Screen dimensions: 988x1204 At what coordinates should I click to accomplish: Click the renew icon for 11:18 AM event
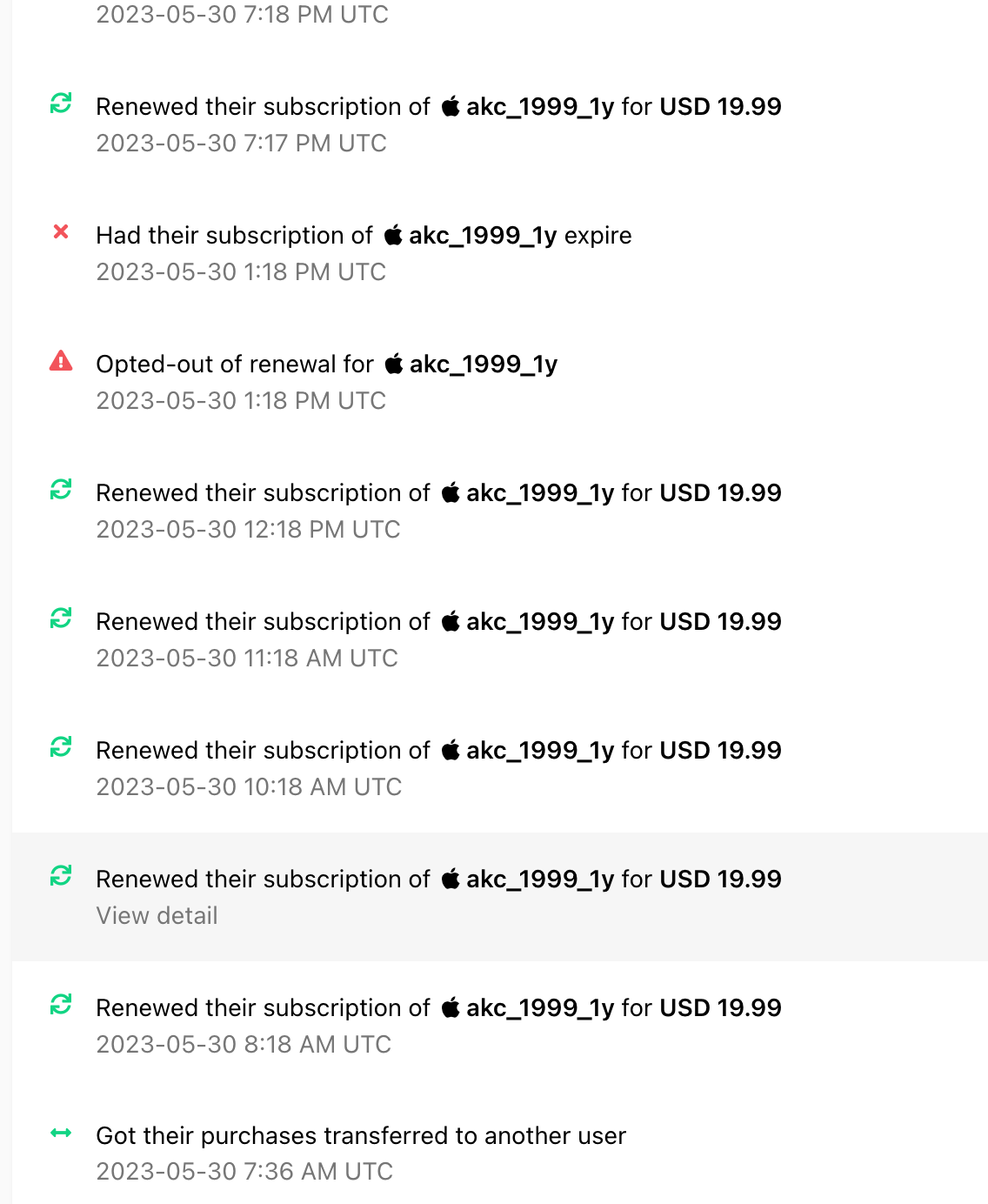pyautogui.click(x=61, y=619)
